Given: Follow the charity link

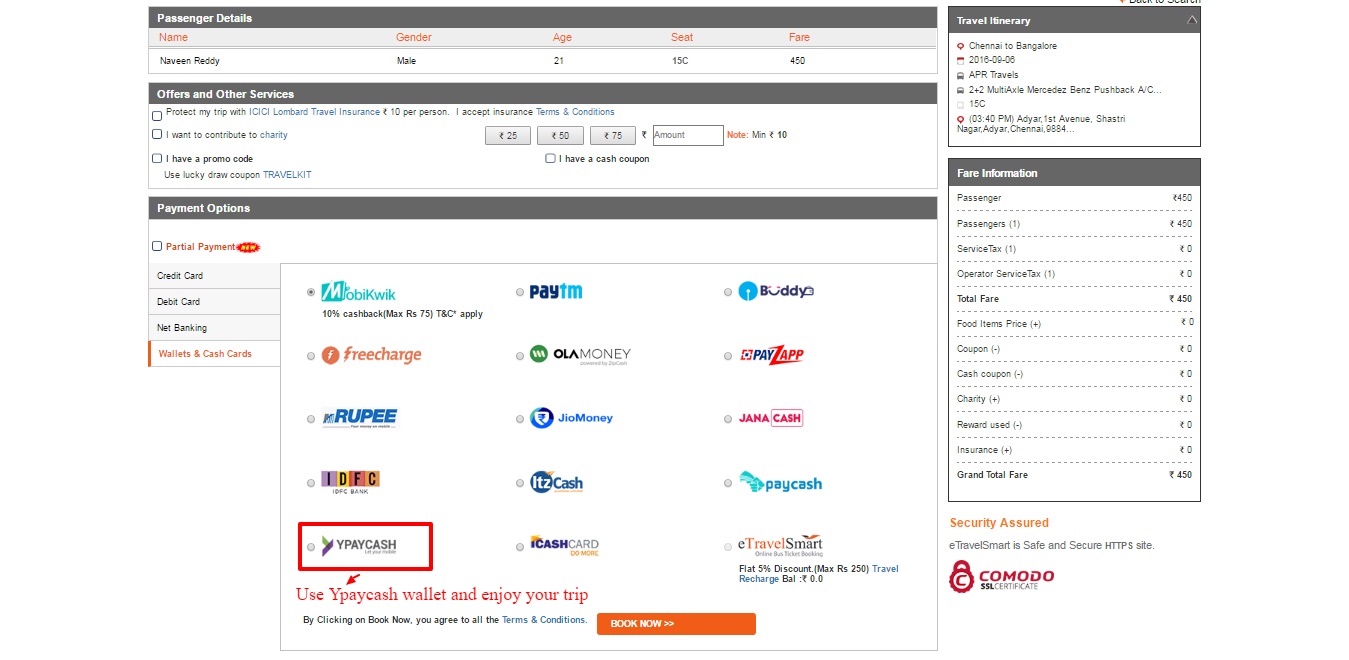Looking at the screenshot, I should [274, 135].
